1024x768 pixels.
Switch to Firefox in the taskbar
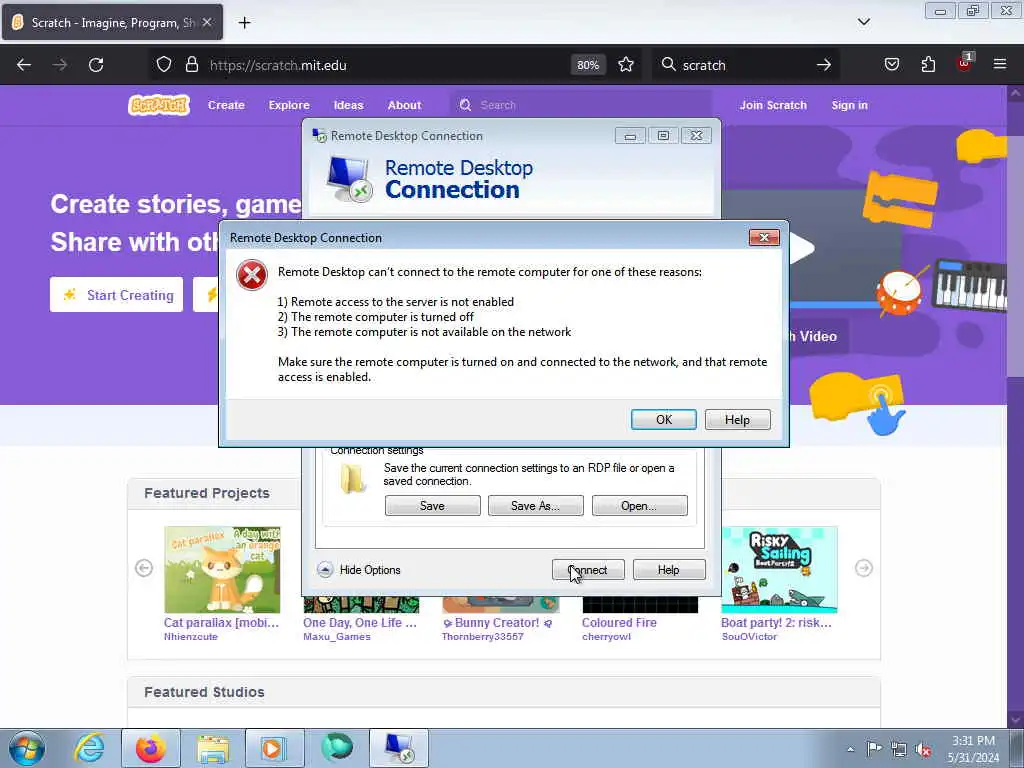pos(150,748)
